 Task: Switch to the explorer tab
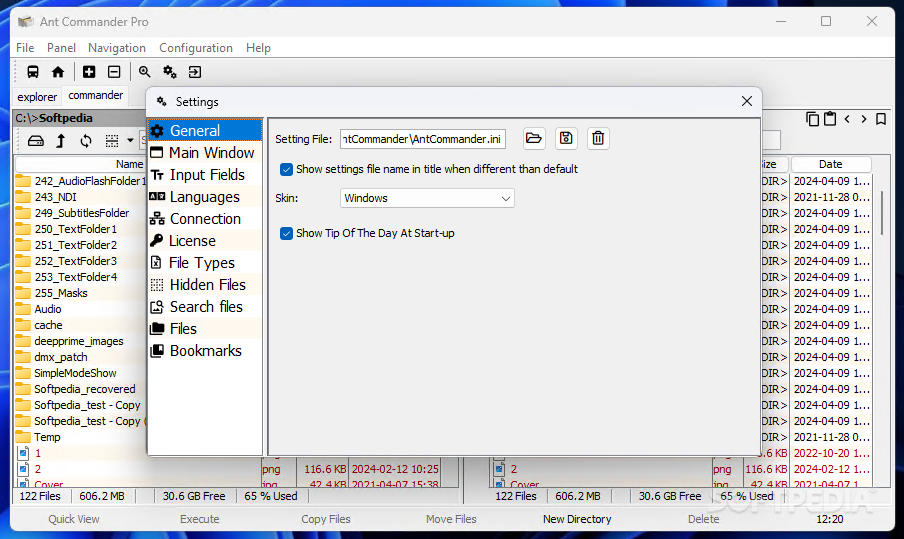[x=37, y=97]
